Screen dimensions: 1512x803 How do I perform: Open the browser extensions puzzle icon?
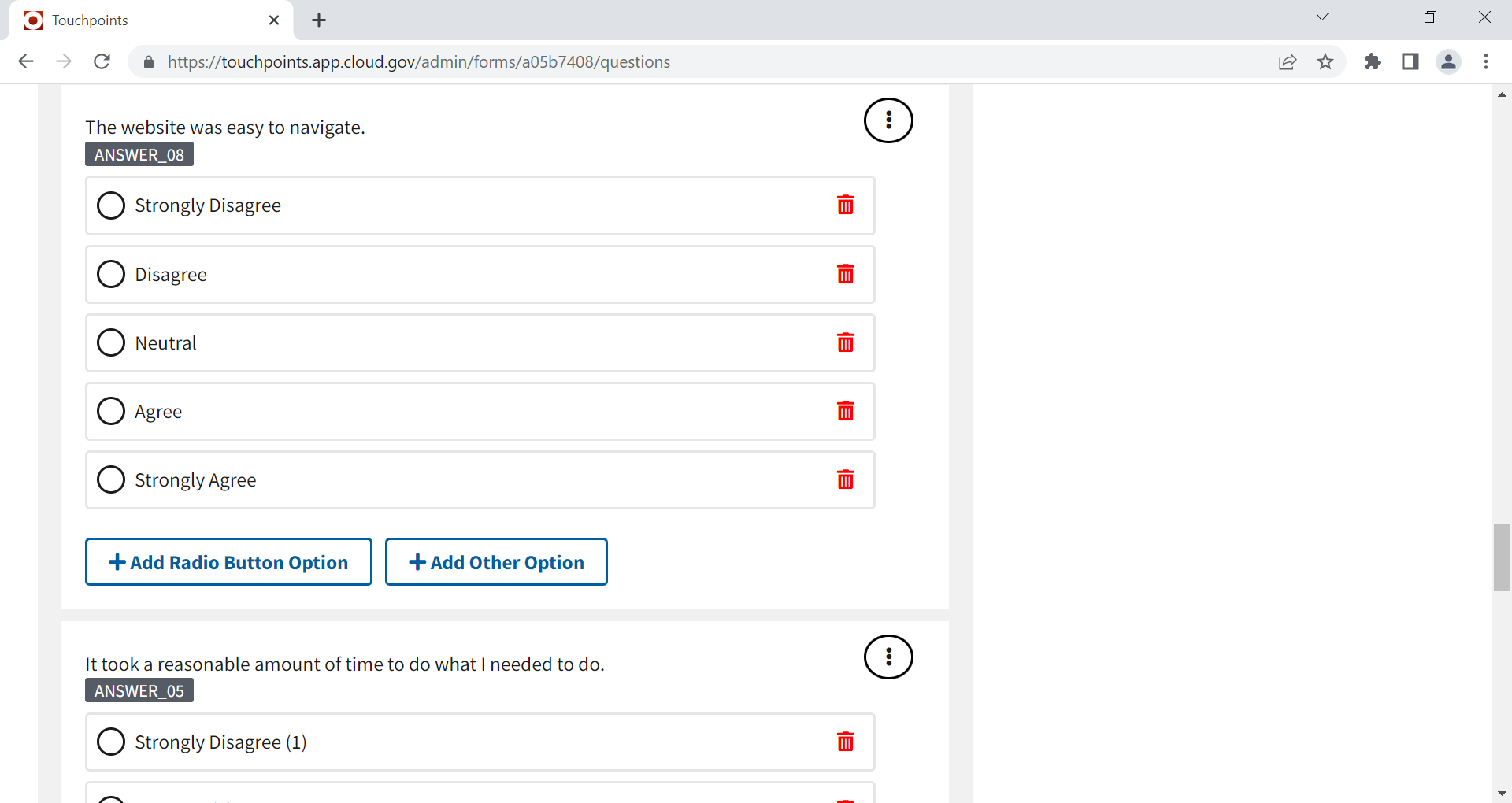pos(1372,61)
